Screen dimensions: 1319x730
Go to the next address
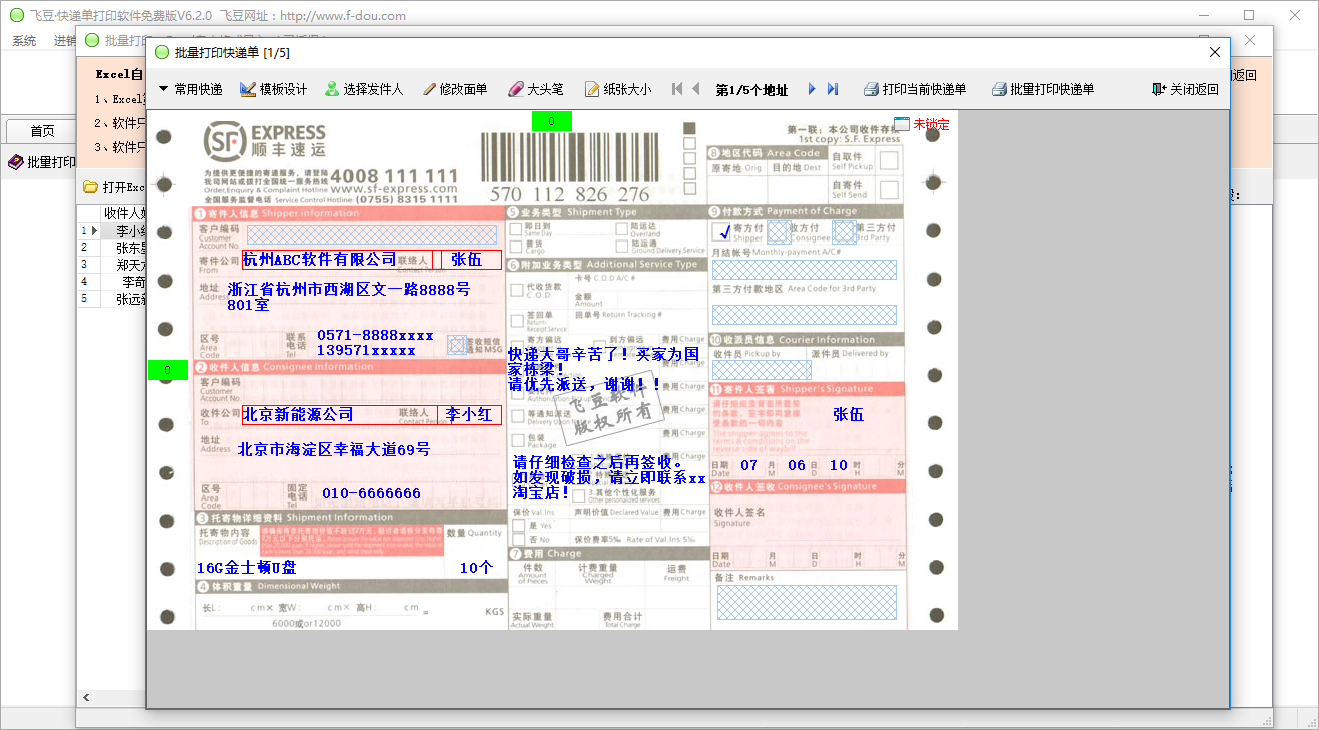tap(812, 89)
